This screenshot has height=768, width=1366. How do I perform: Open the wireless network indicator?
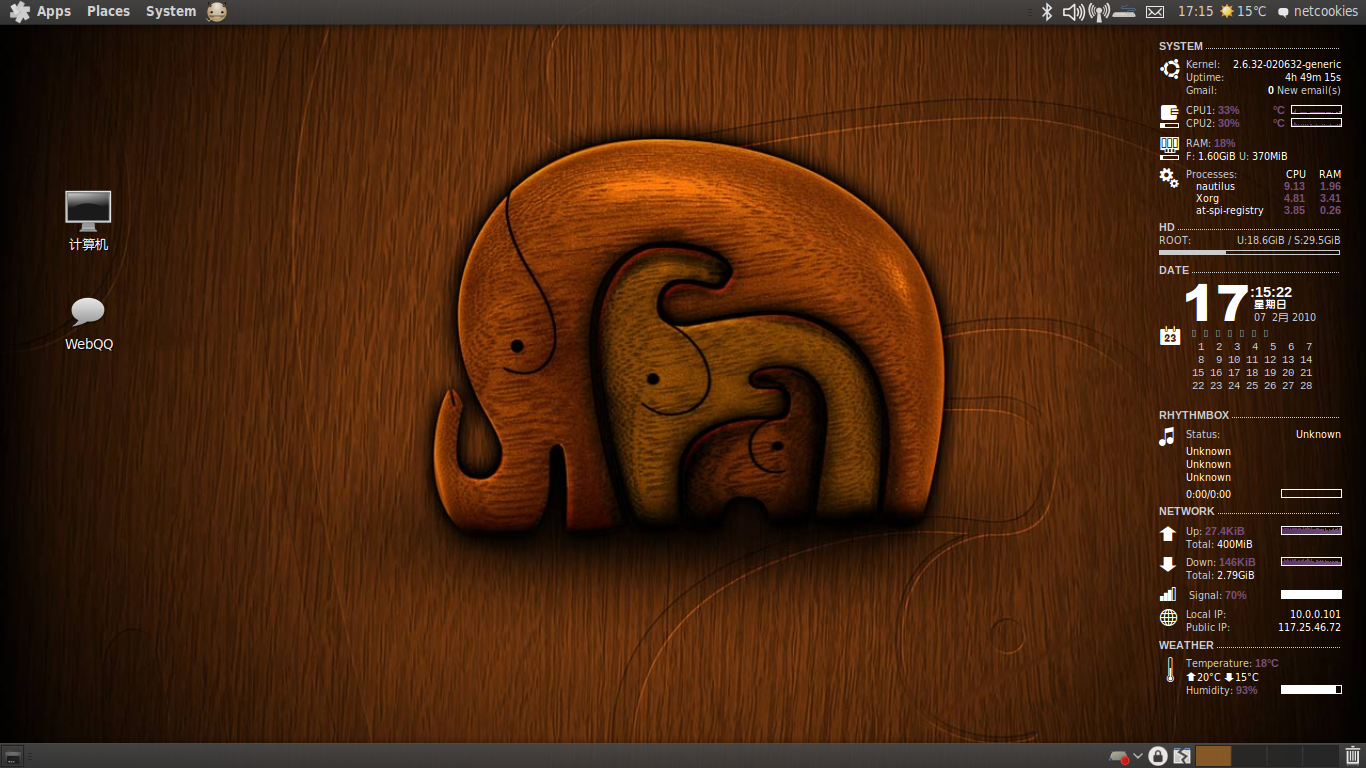[1099, 12]
